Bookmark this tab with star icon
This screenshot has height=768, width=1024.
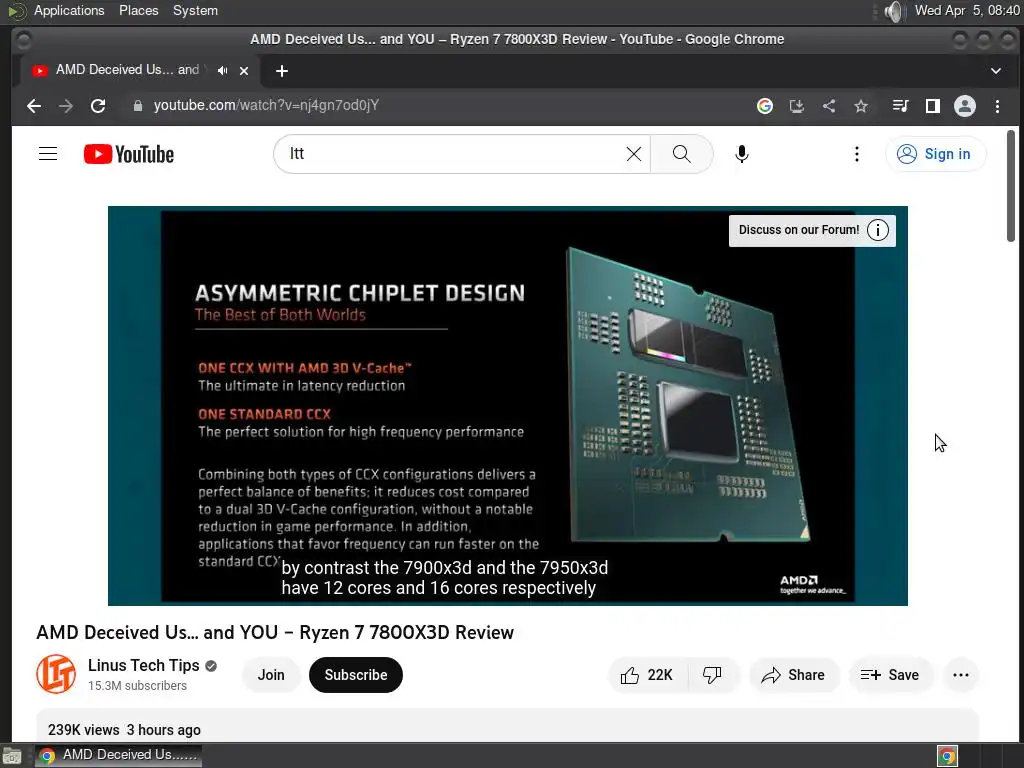tap(861, 106)
